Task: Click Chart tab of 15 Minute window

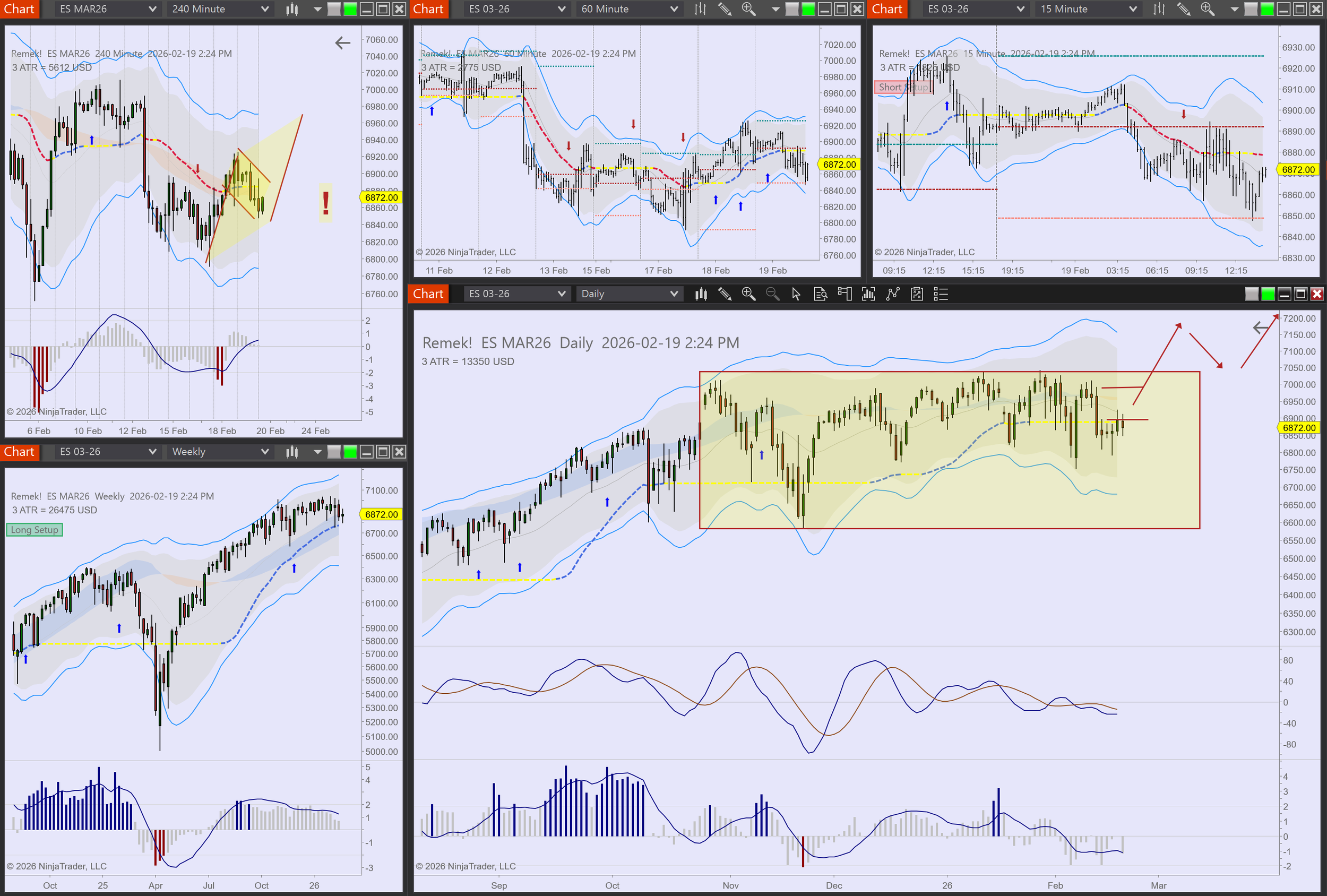Action: 887,9
